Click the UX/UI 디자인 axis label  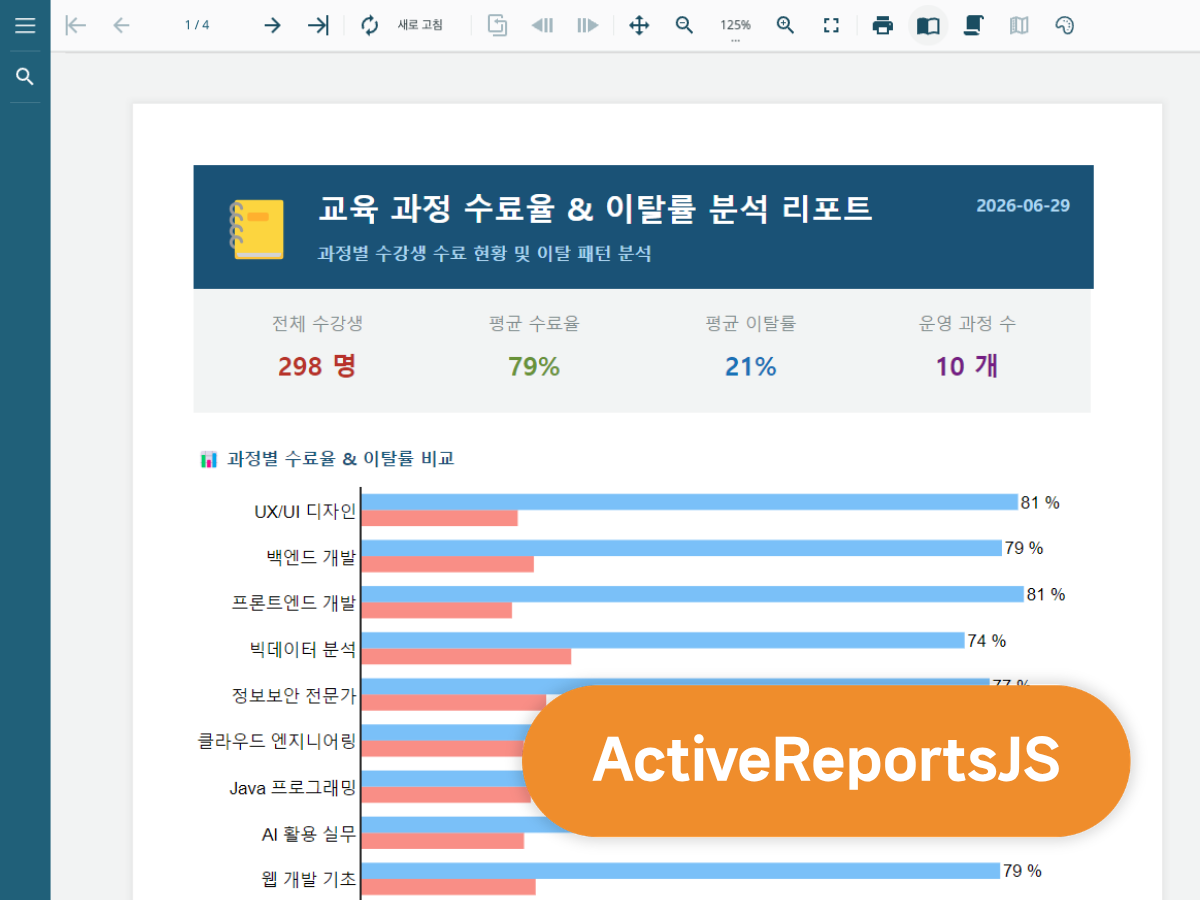point(305,511)
